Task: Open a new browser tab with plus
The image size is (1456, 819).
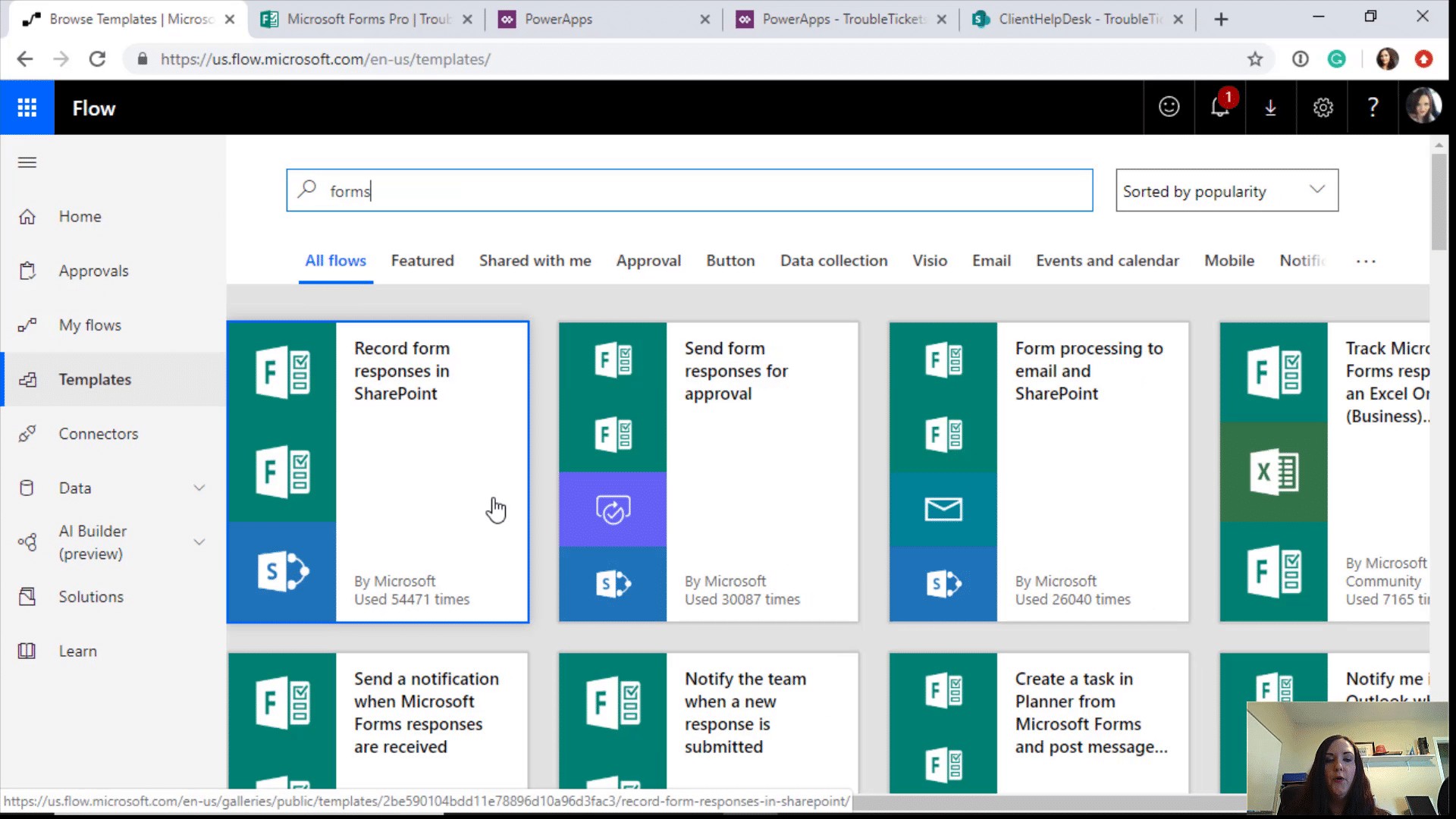Action: click(x=1221, y=20)
